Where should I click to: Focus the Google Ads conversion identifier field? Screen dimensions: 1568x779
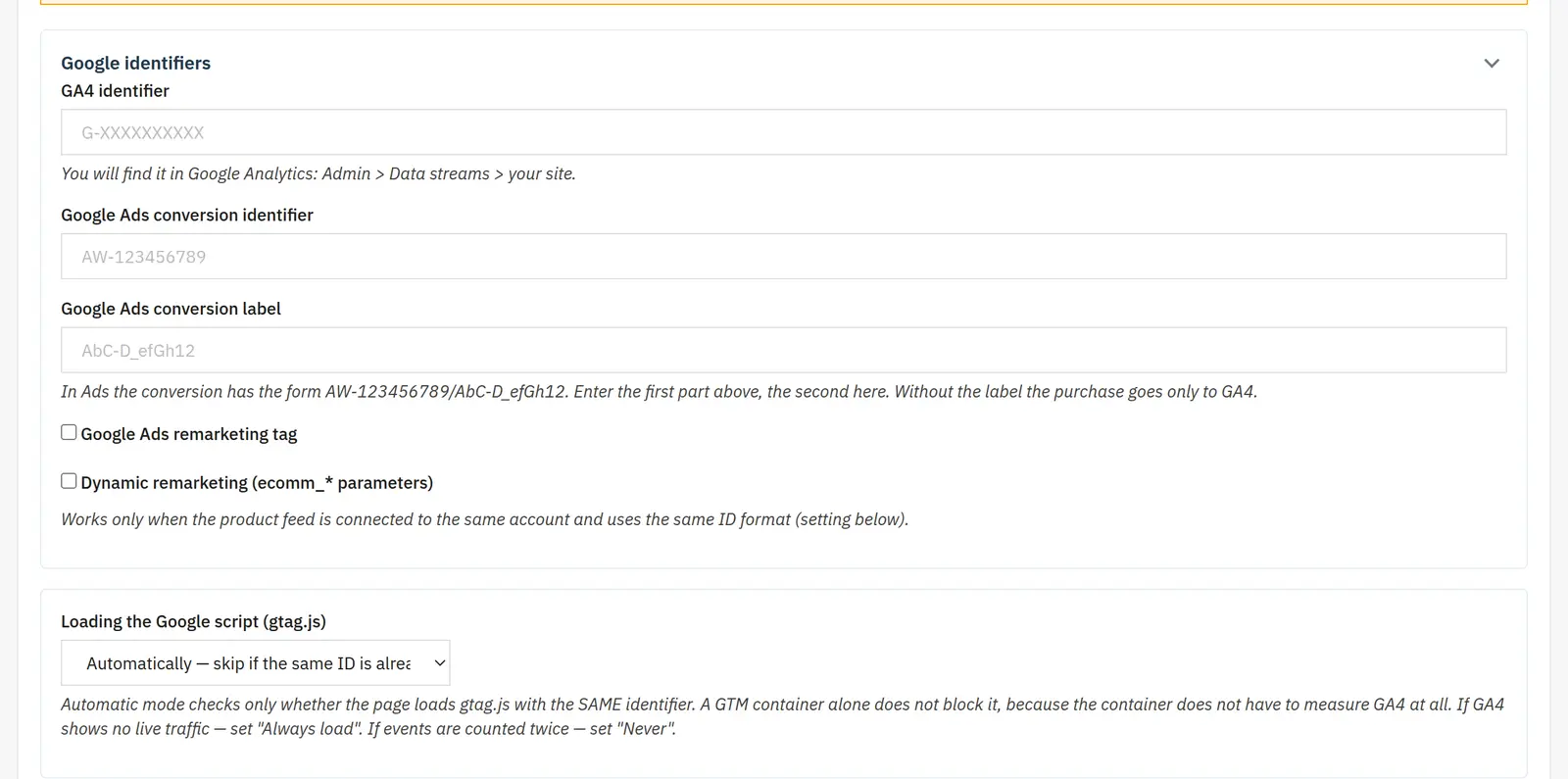(x=783, y=257)
